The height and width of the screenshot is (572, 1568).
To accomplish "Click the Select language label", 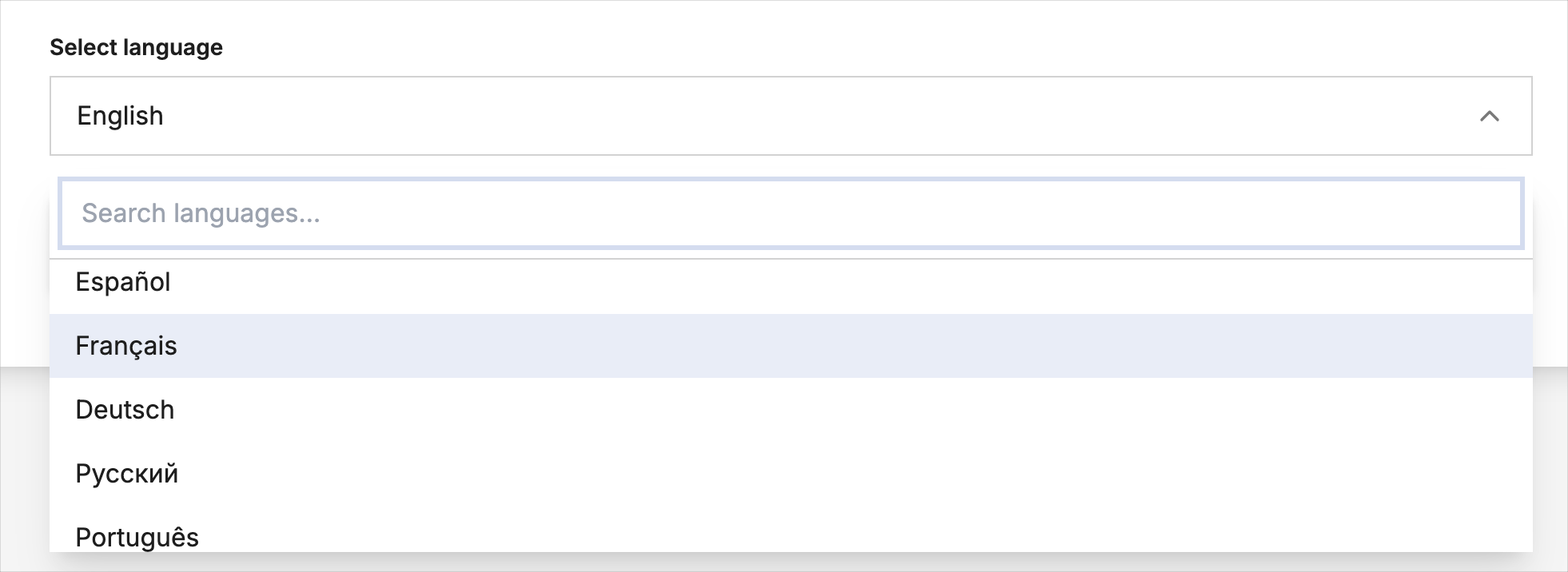I will [x=136, y=48].
